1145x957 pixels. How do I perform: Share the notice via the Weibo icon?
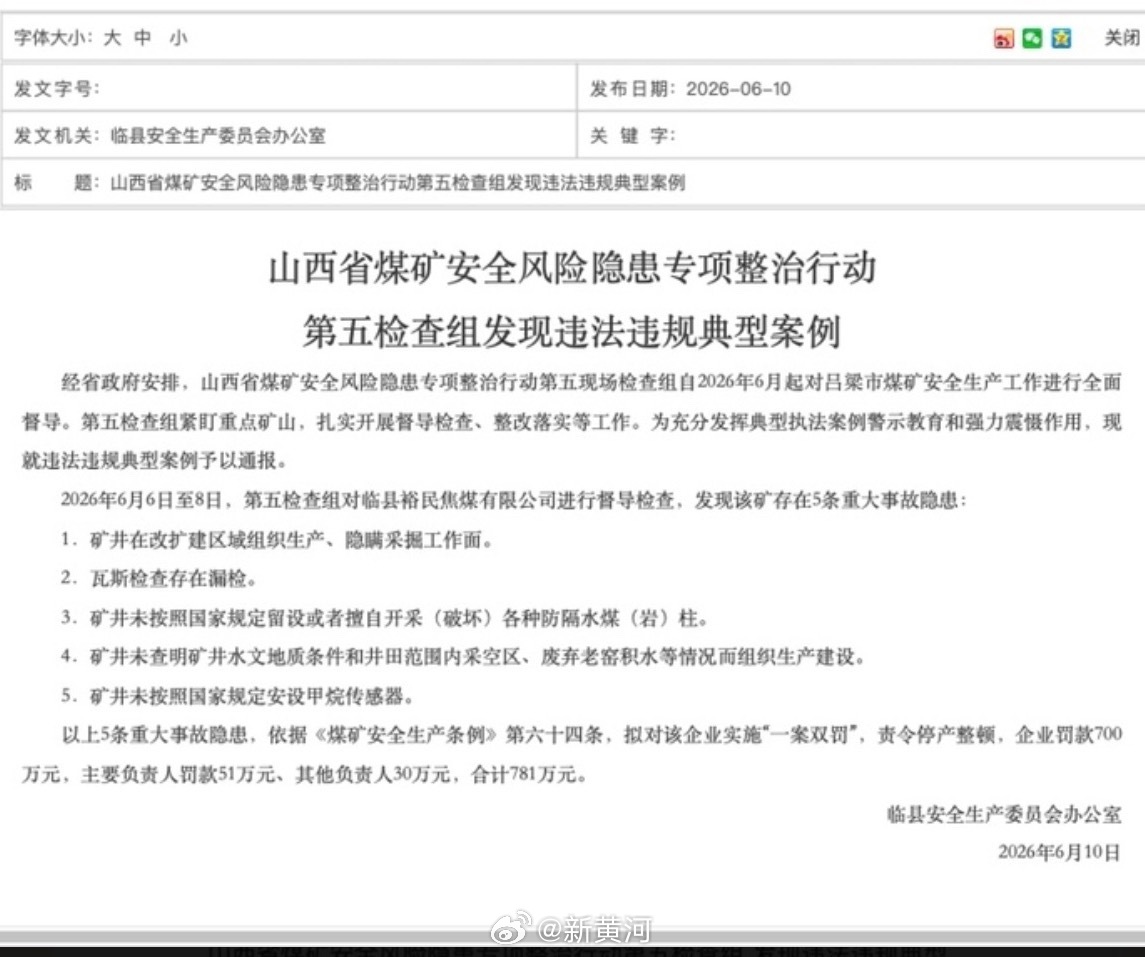pos(1003,39)
